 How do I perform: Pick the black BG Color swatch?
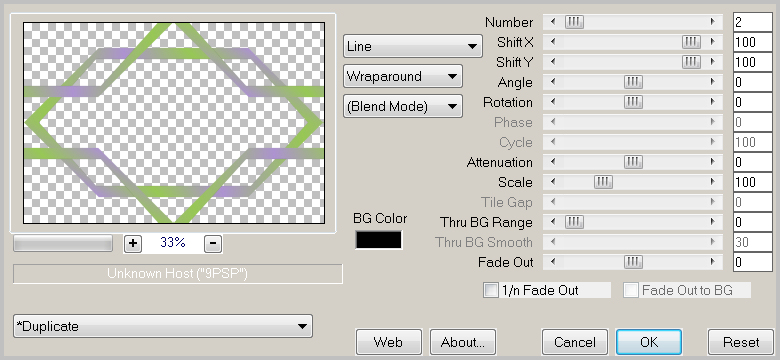tap(379, 240)
